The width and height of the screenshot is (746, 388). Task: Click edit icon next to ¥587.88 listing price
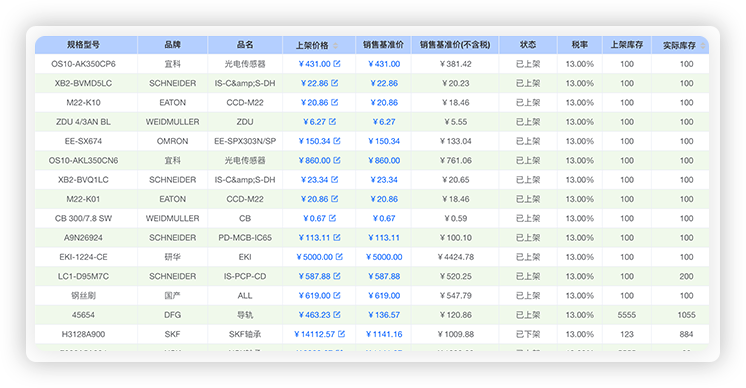click(337, 276)
